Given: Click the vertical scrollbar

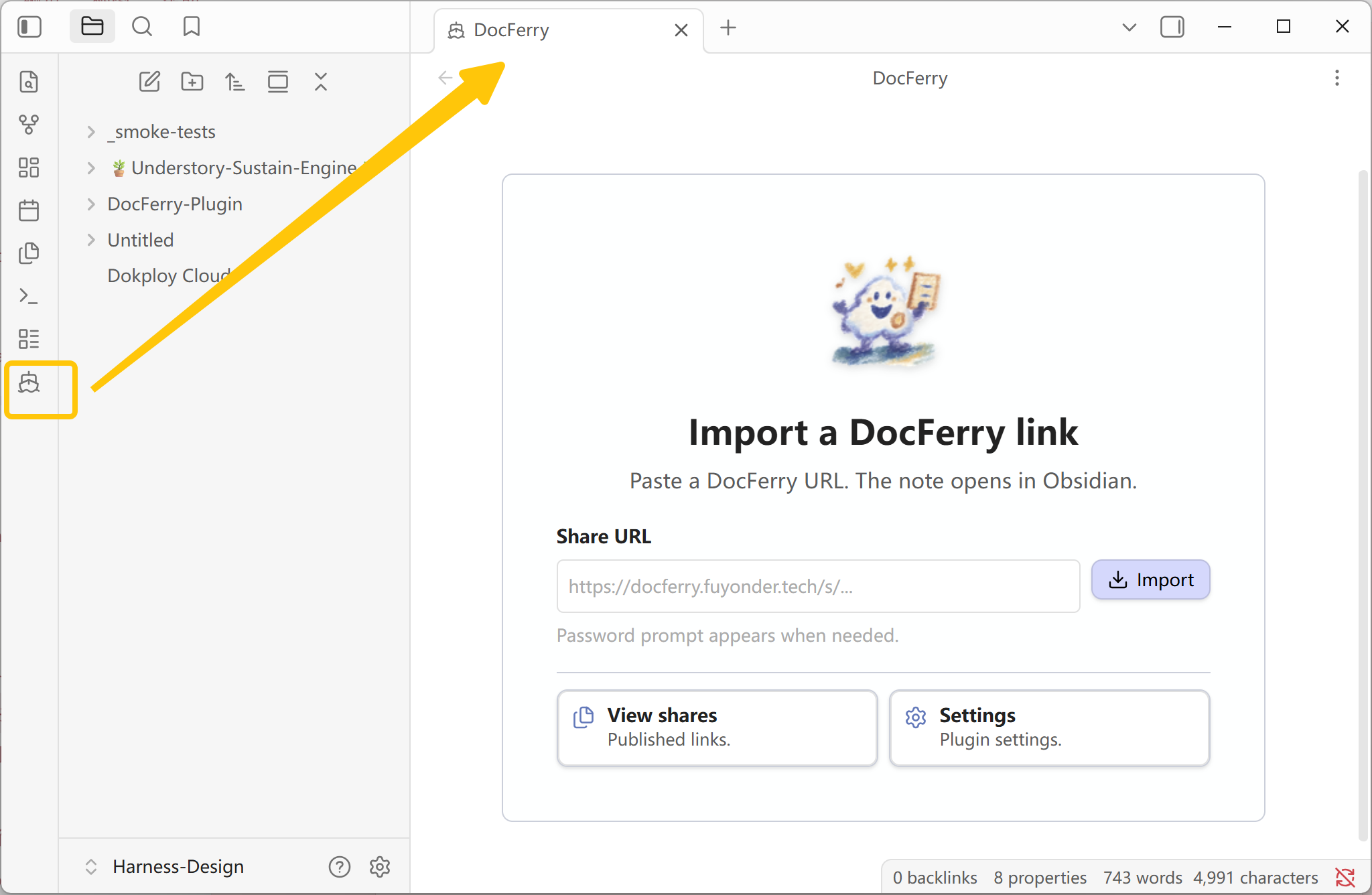Looking at the screenshot, I should pos(1362,506).
